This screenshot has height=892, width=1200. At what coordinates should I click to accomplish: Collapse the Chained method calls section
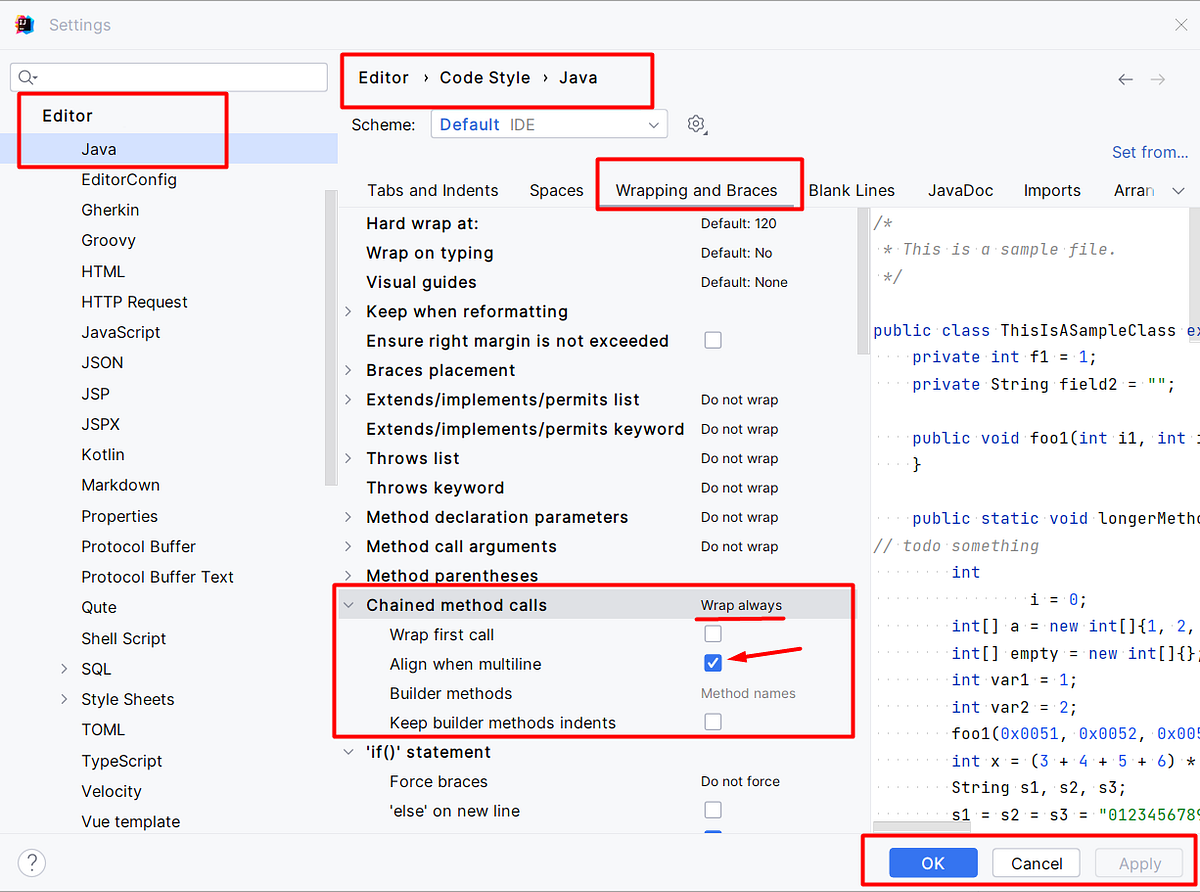[348, 604]
